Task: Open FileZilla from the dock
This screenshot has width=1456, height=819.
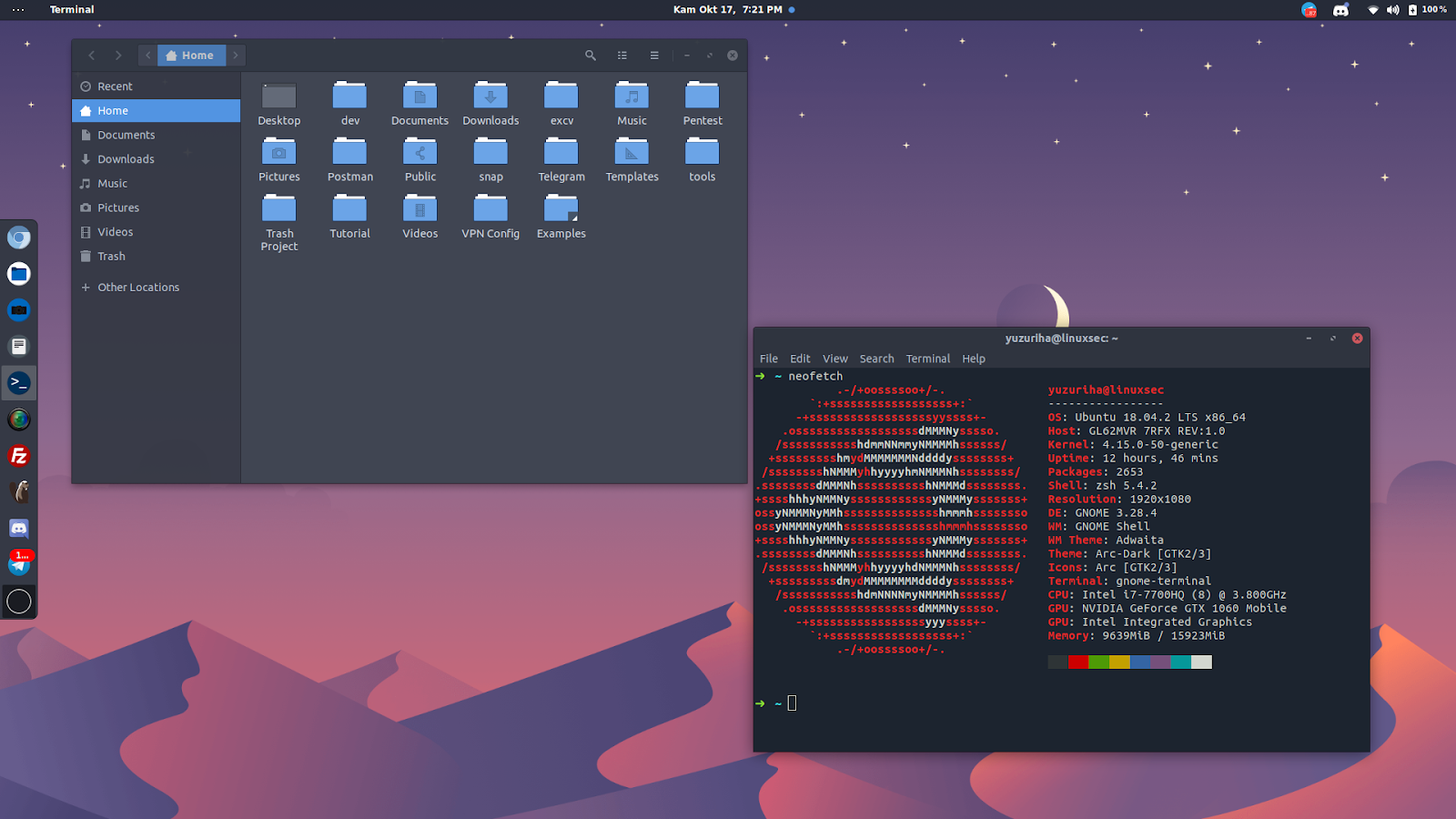Action: [19, 455]
